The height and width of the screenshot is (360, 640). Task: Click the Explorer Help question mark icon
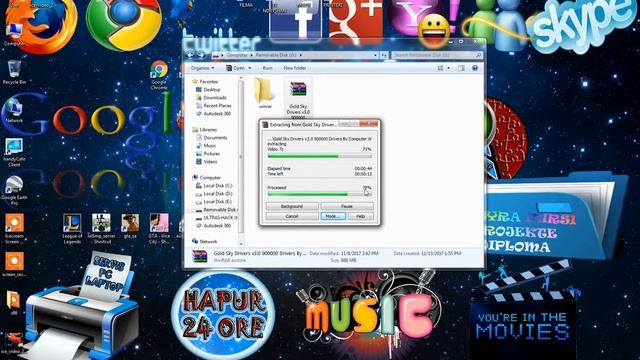coord(475,68)
